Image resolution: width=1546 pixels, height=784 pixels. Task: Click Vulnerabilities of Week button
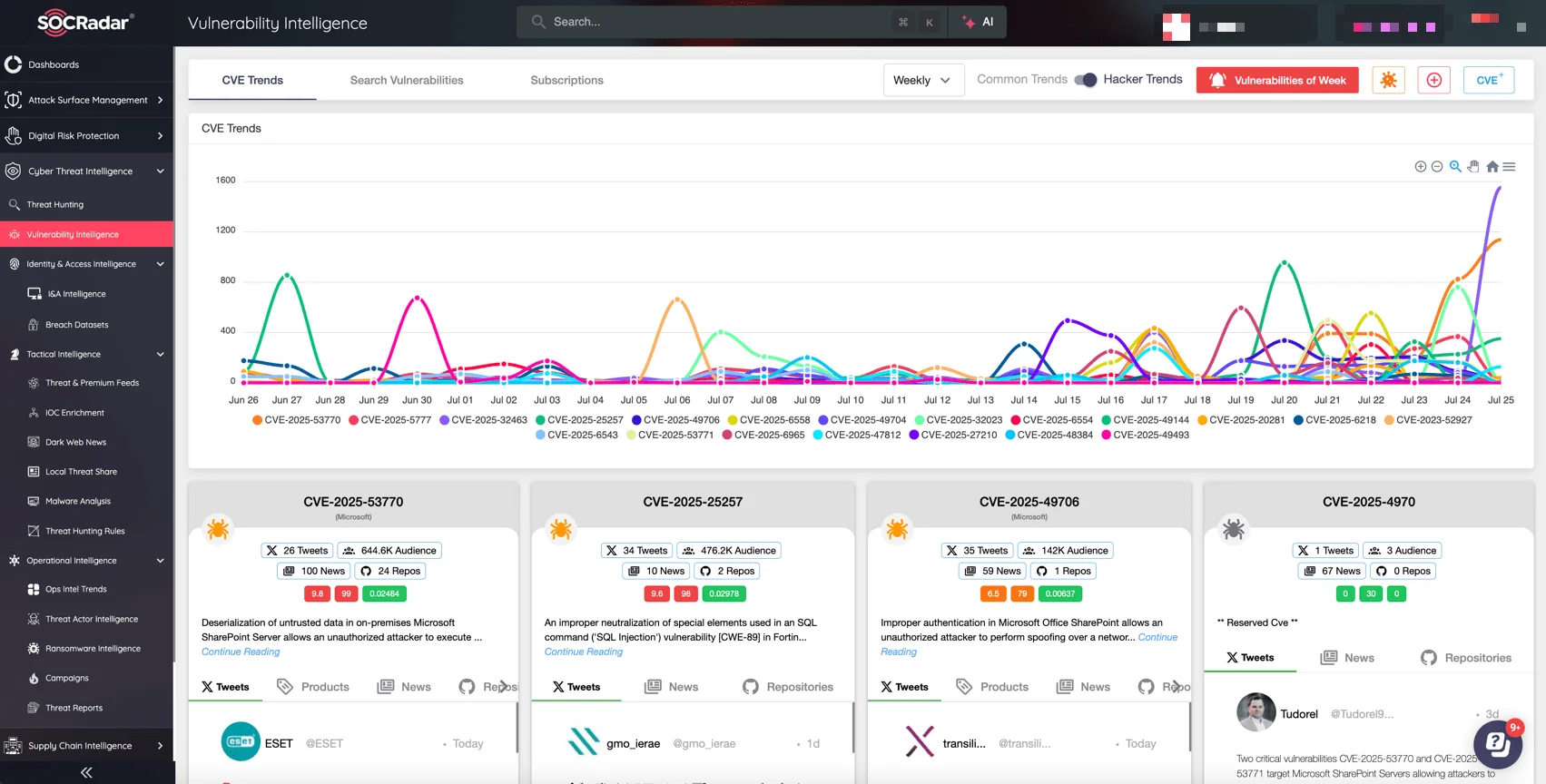(1277, 80)
